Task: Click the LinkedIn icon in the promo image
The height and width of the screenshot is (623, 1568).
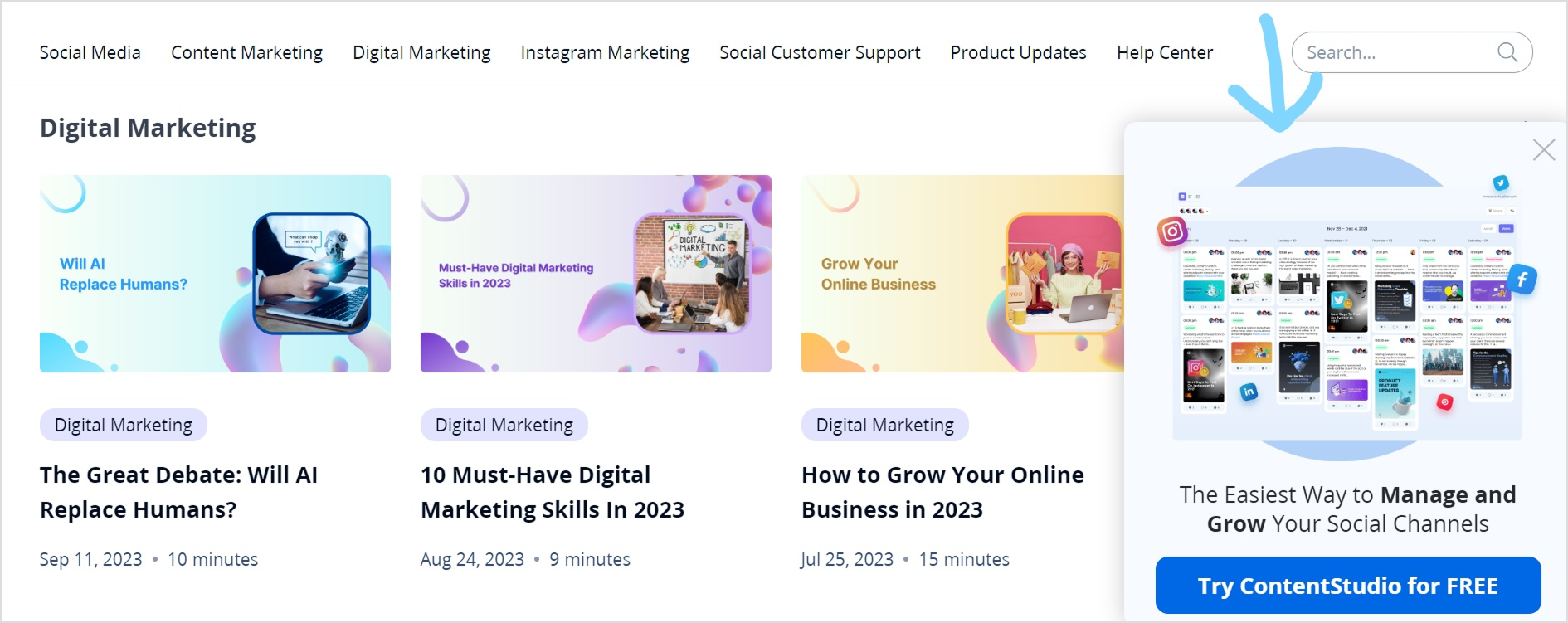Action: tap(1249, 392)
